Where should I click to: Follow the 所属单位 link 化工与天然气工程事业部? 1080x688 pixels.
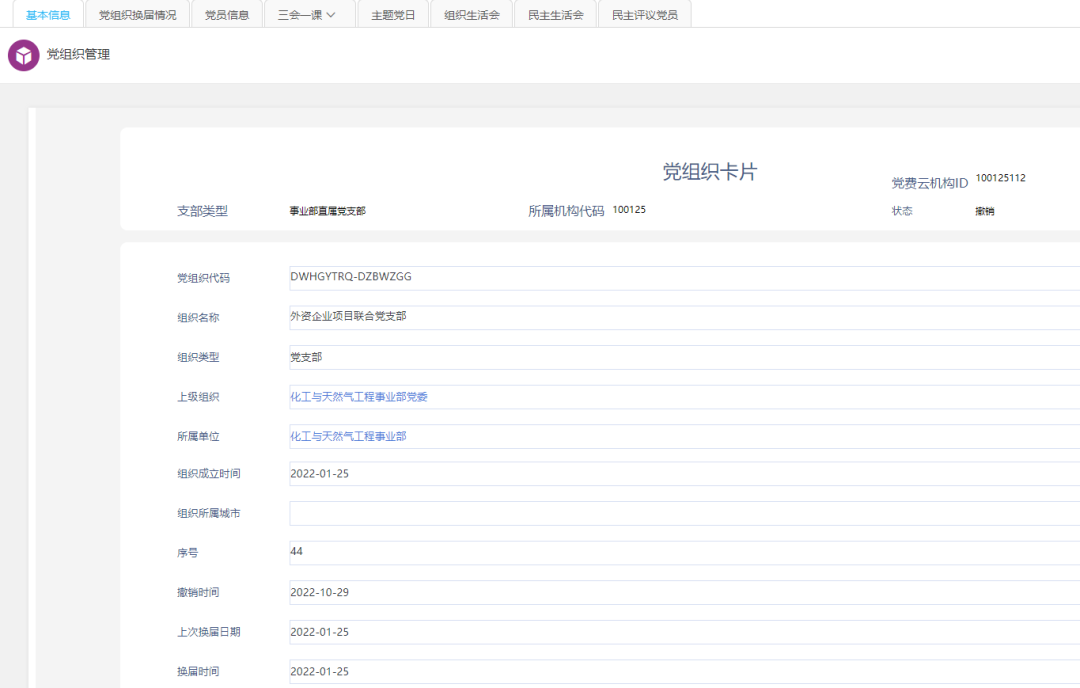click(348, 437)
